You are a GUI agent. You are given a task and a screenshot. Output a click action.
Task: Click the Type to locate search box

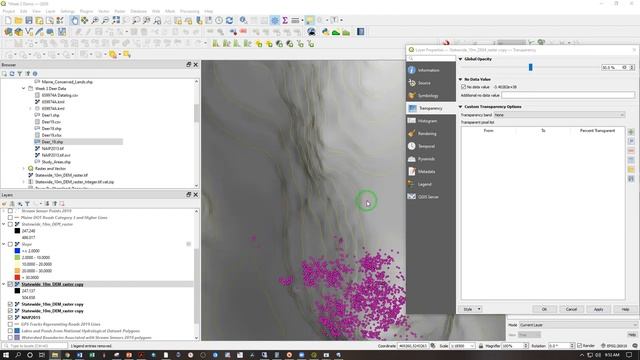coord(35,346)
